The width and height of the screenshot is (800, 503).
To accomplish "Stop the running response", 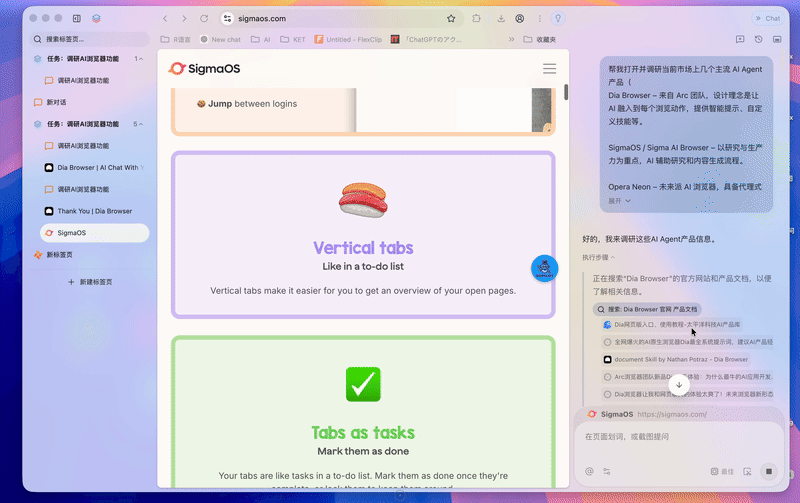I will pos(769,471).
